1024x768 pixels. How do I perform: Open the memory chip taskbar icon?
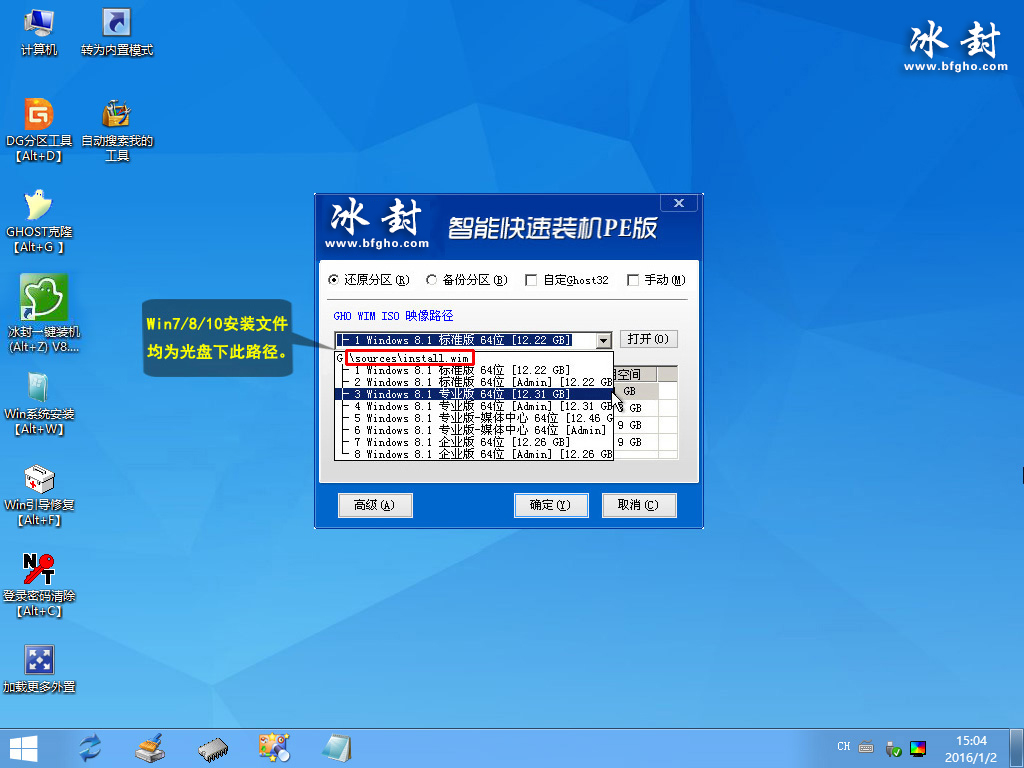tap(213, 749)
